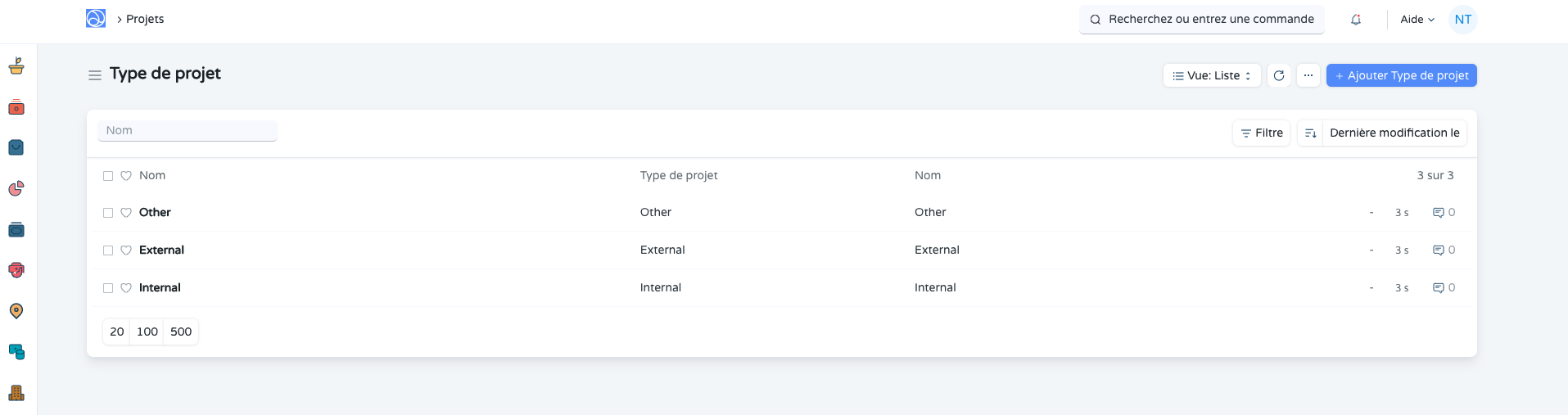Viewport: 1568px width, 415px height.
Task: Check the Internal row checkbox
Action: (x=108, y=288)
